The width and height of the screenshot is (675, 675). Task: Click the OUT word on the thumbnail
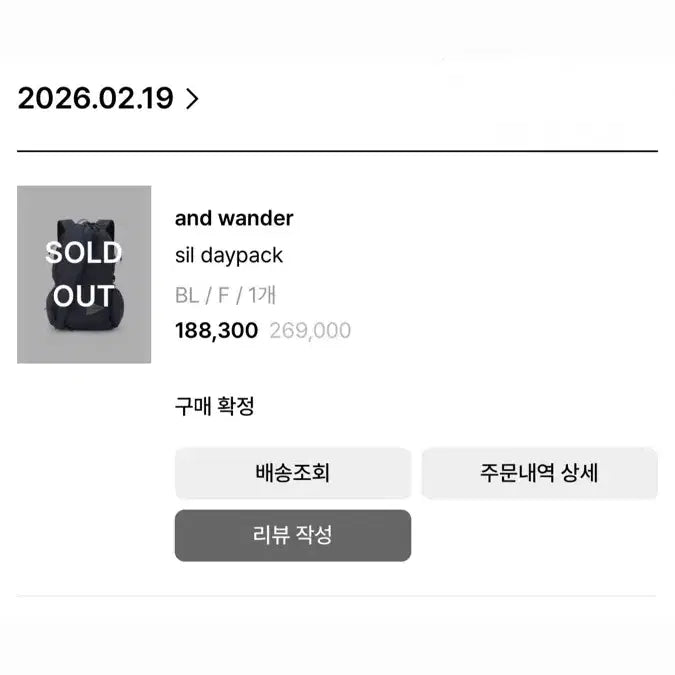pos(84,296)
